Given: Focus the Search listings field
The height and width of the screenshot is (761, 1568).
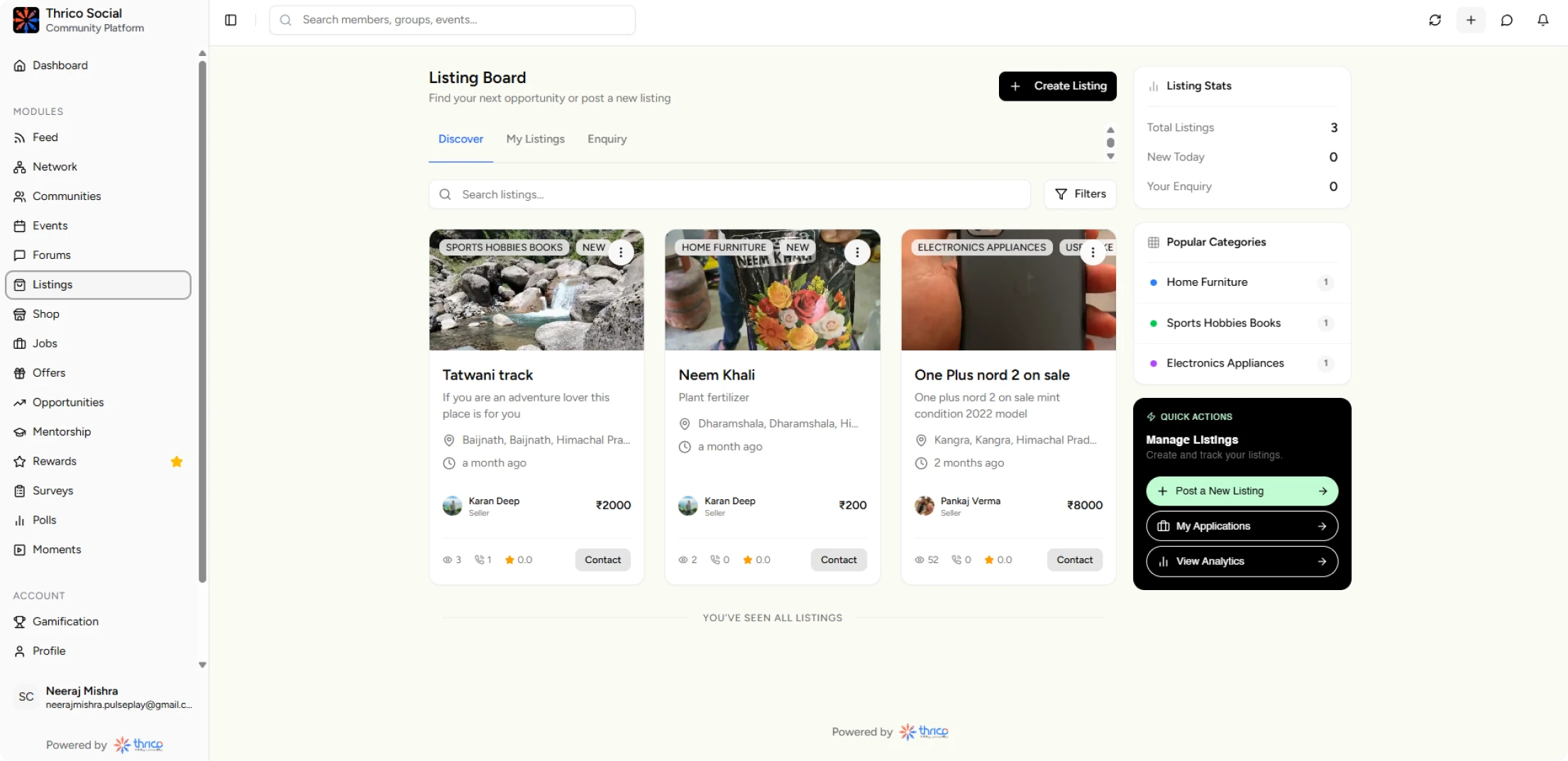Looking at the screenshot, I should click(729, 194).
